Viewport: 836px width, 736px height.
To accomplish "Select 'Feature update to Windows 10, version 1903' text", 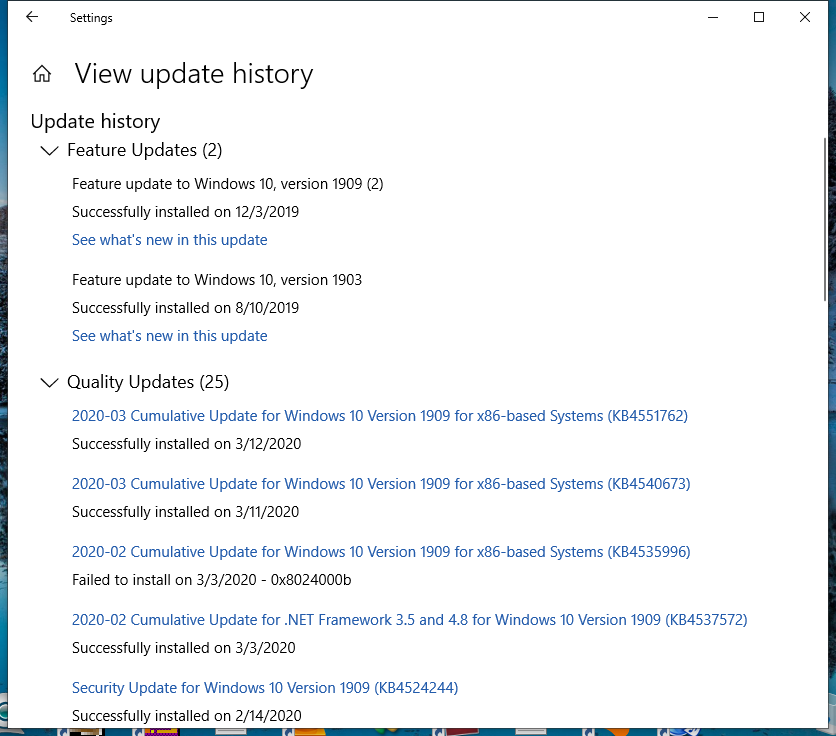I will (217, 280).
